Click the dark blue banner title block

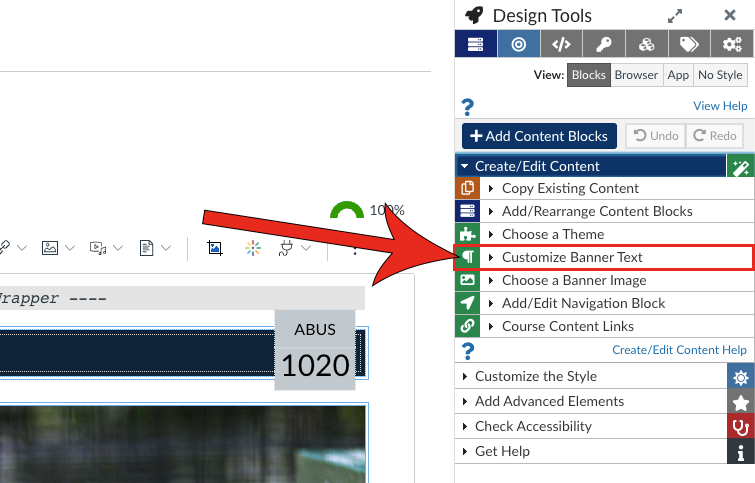coord(137,353)
